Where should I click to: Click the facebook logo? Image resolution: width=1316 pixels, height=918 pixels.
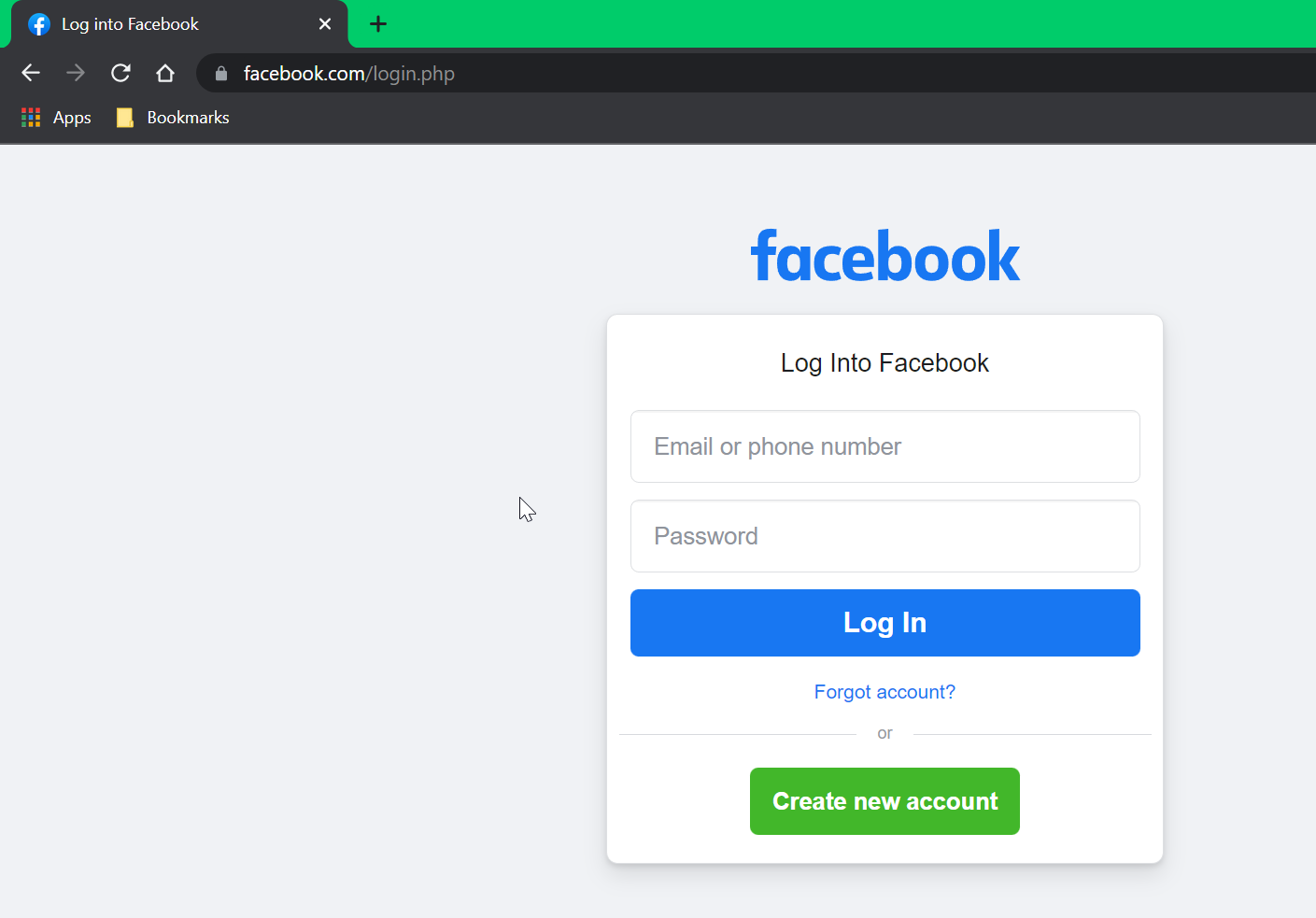(884, 257)
